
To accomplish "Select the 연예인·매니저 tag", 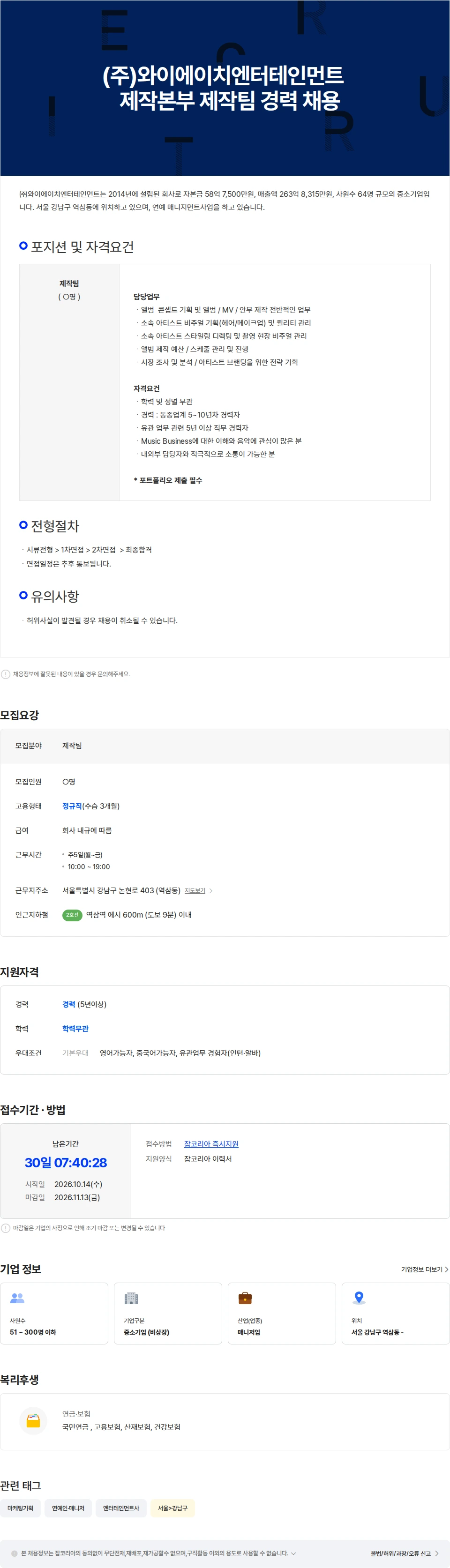I will pos(68,1508).
